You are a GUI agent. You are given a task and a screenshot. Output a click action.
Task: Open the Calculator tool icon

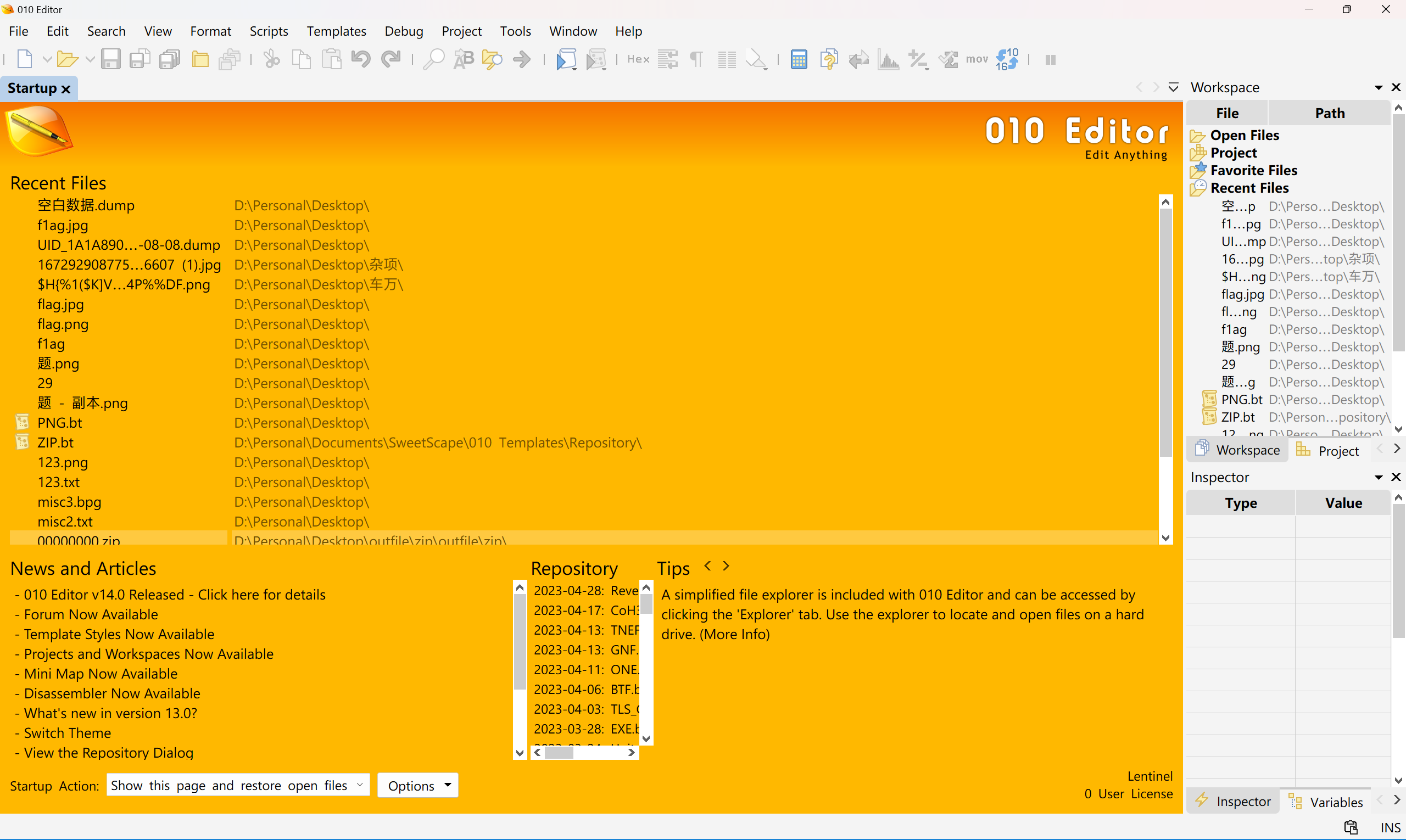coord(799,59)
